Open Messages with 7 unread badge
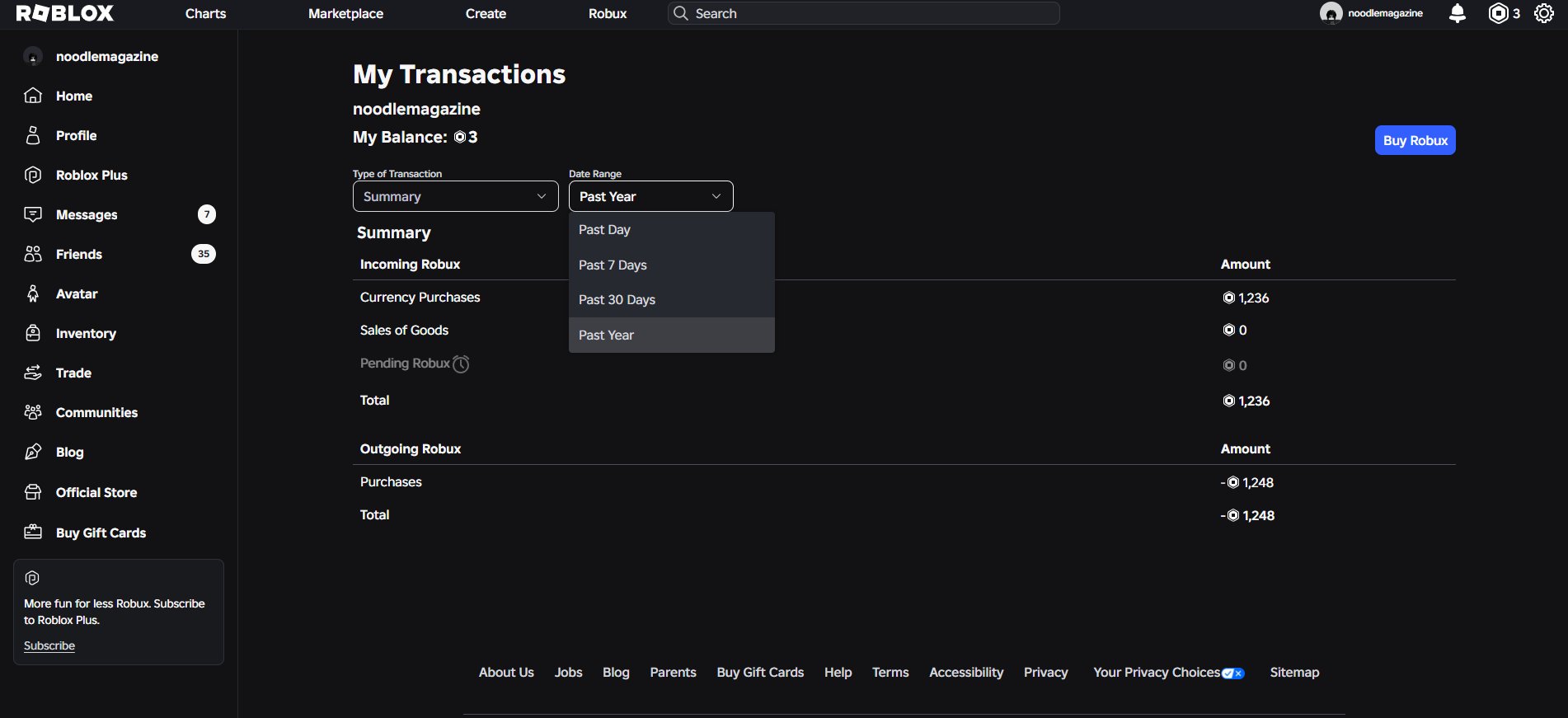Image resolution: width=1568 pixels, height=718 pixels. (120, 214)
